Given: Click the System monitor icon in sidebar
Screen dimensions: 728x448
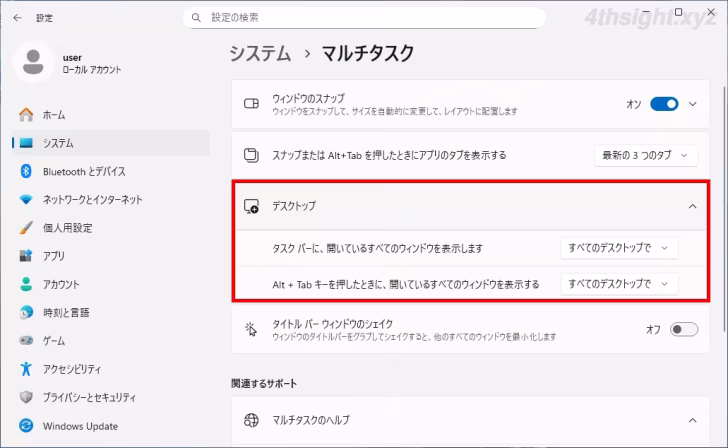Looking at the screenshot, I should click(x=26, y=143).
